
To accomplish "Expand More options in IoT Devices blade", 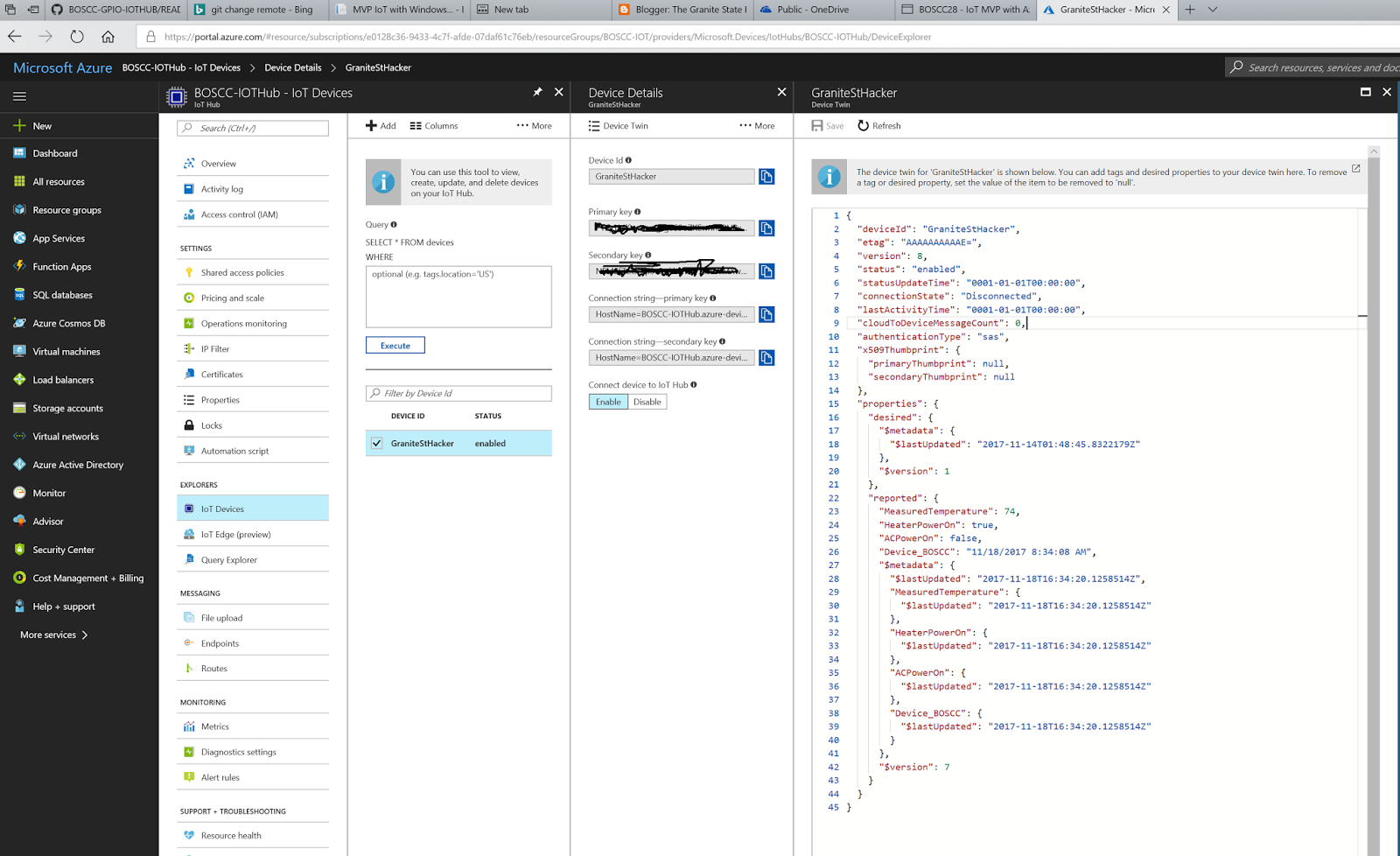I will coord(534,126).
